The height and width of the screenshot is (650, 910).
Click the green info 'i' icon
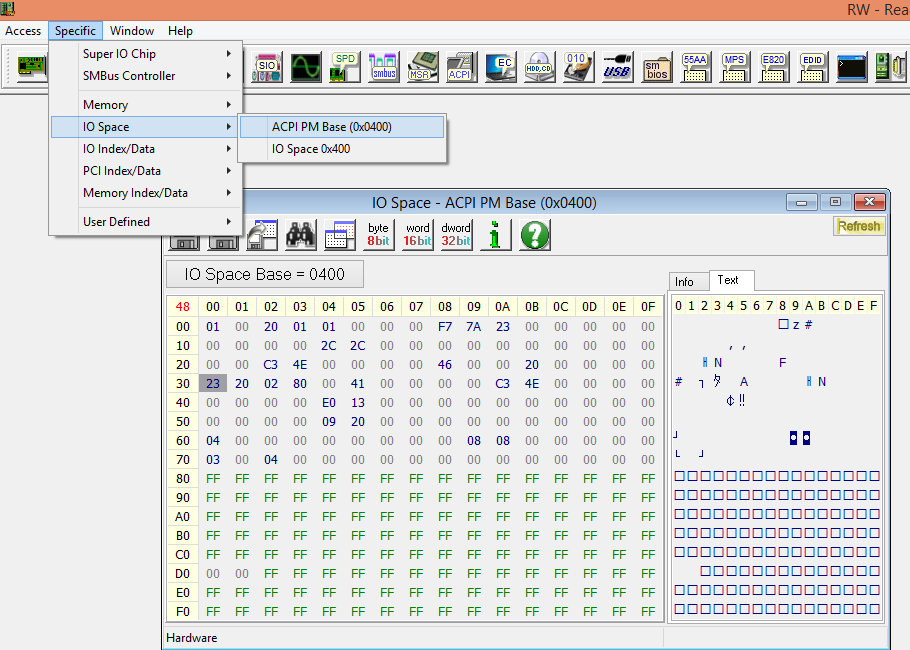(495, 235)
